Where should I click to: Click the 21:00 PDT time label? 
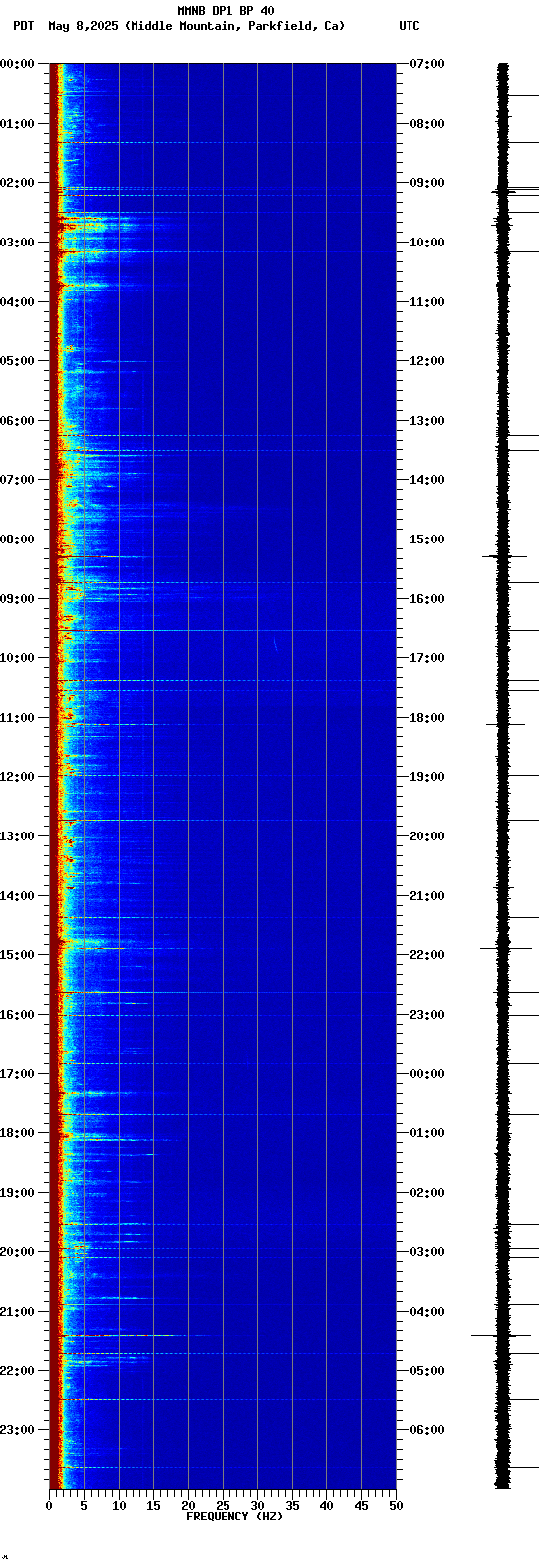click(18, 1312)
